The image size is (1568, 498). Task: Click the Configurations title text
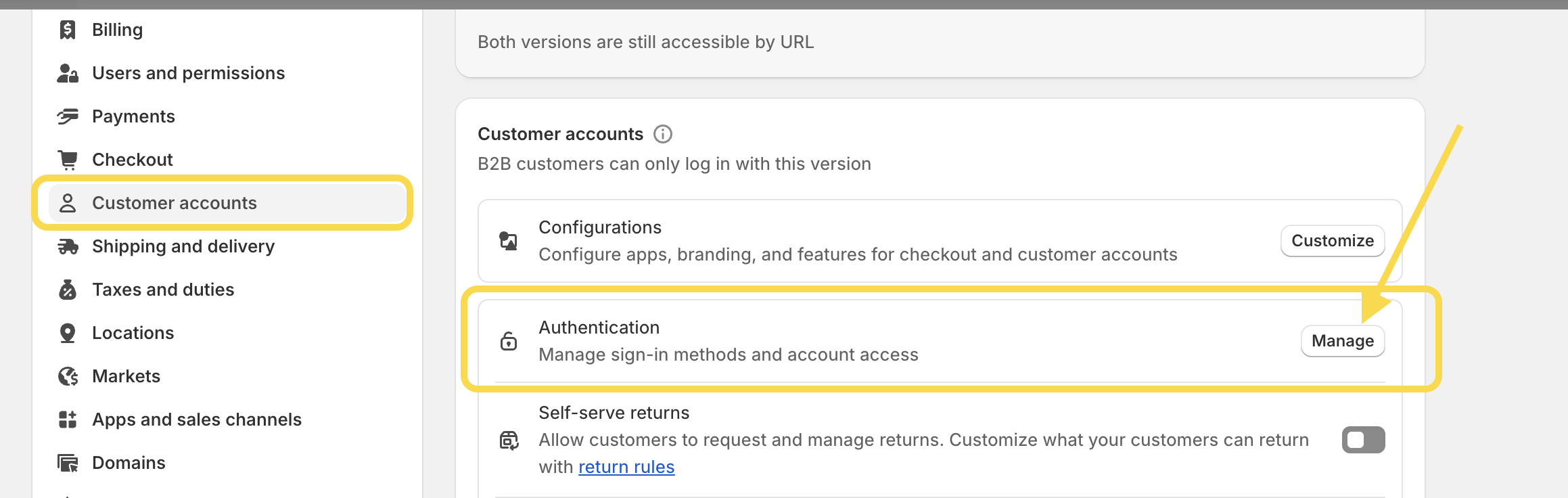click(601, 227)
